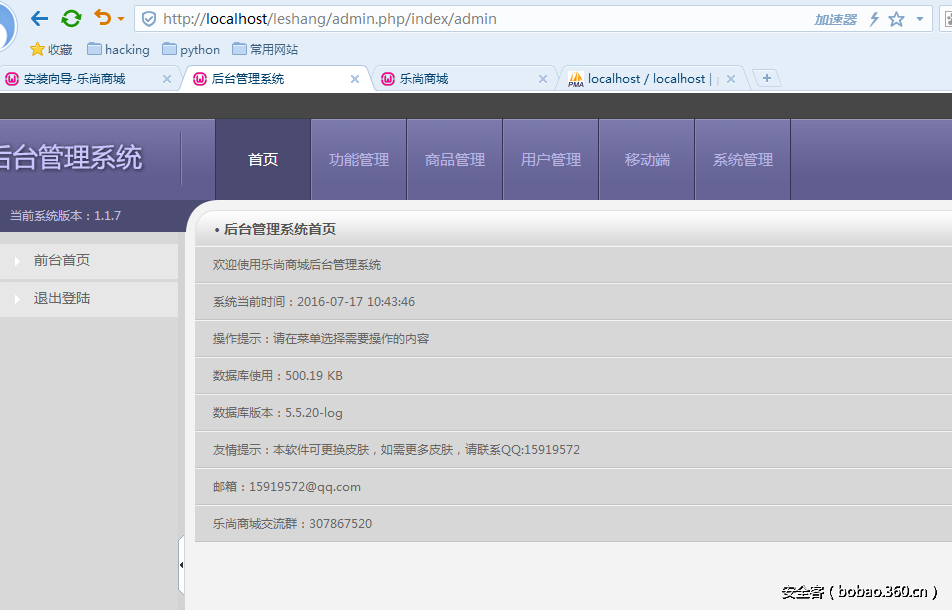Open dropdown arrow next to undo icon
This screenshot has width=952, height=610.
pos(121,19)
